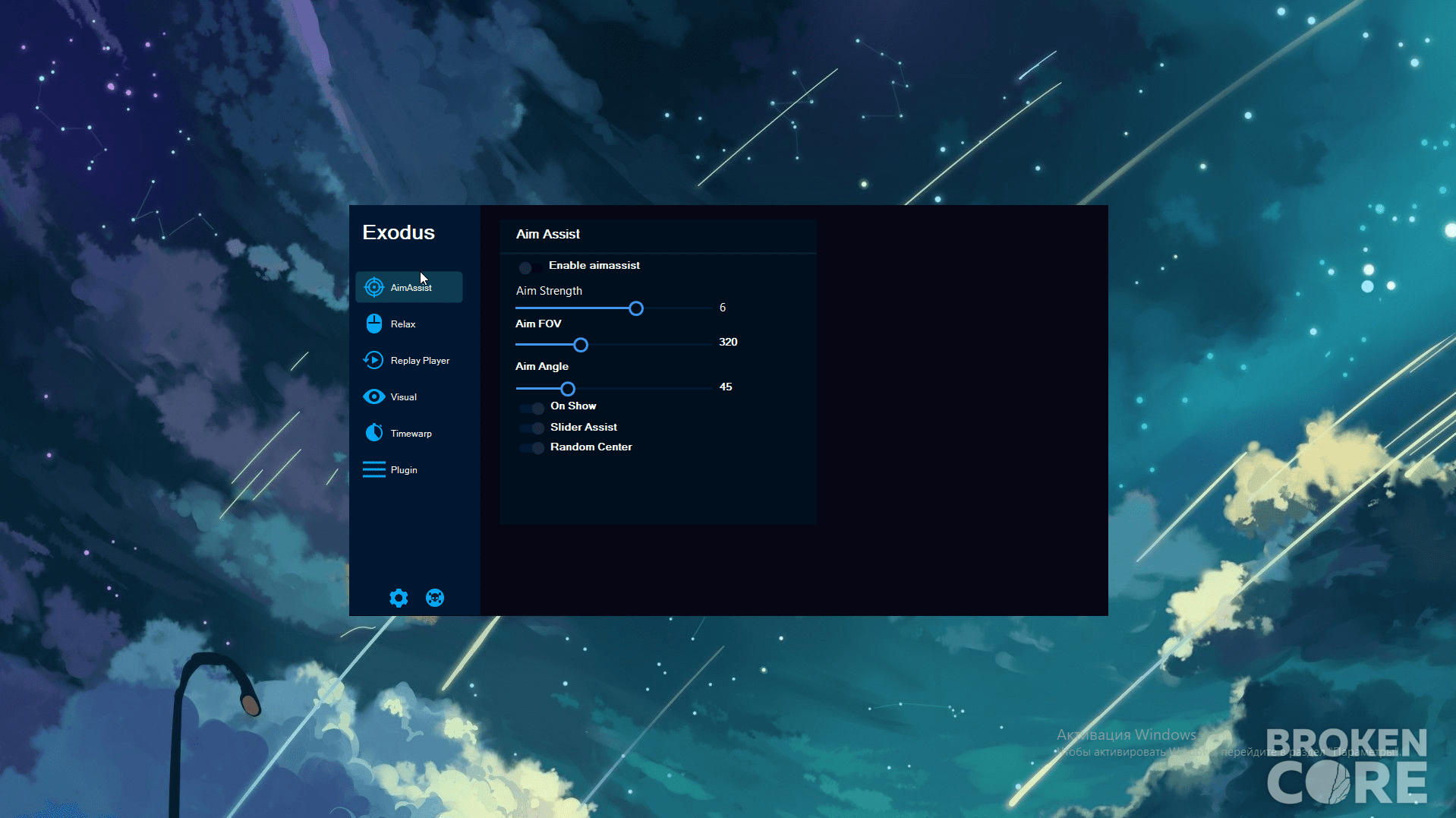Image resolution: width=1456 pixels, height=818 pixels.
Task: Click the Exodus title text
Action: pos(399,232)
